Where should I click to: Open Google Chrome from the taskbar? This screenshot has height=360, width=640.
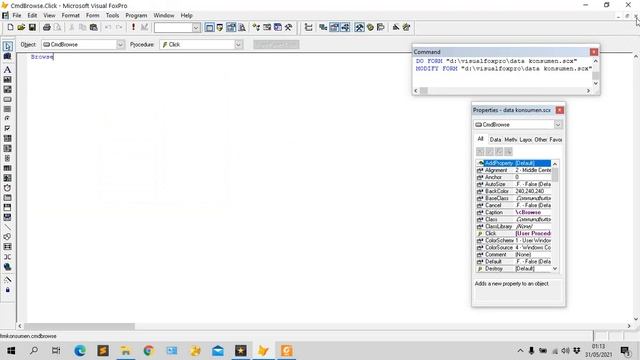tap(149, 351)
